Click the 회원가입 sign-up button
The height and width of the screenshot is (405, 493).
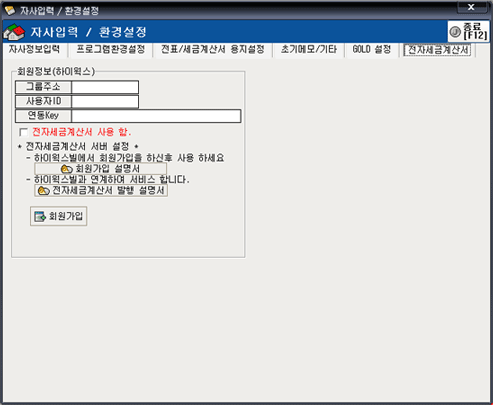(x=59, y=216)
